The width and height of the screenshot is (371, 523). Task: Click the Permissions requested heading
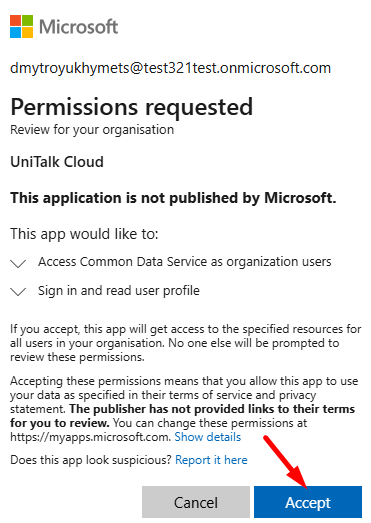coord(131,107)
